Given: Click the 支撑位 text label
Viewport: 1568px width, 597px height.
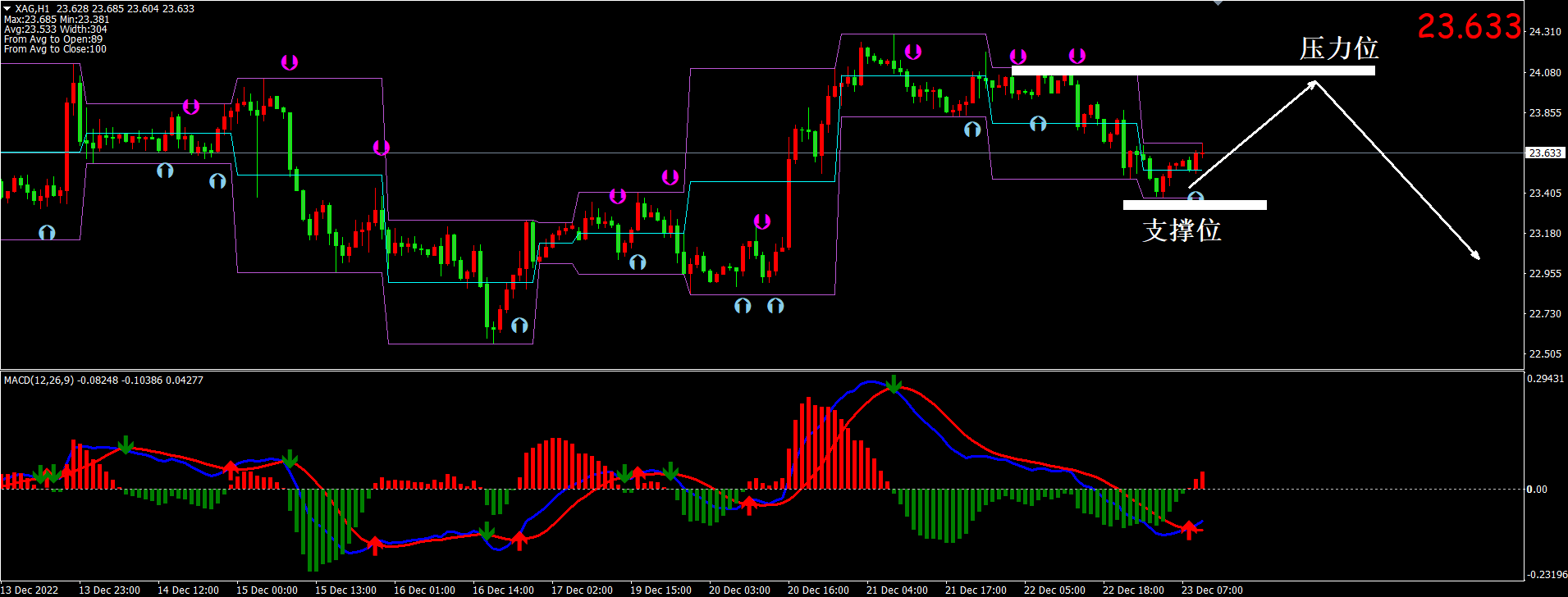Looking at the screenshot, I should [x=1182, y=230].
